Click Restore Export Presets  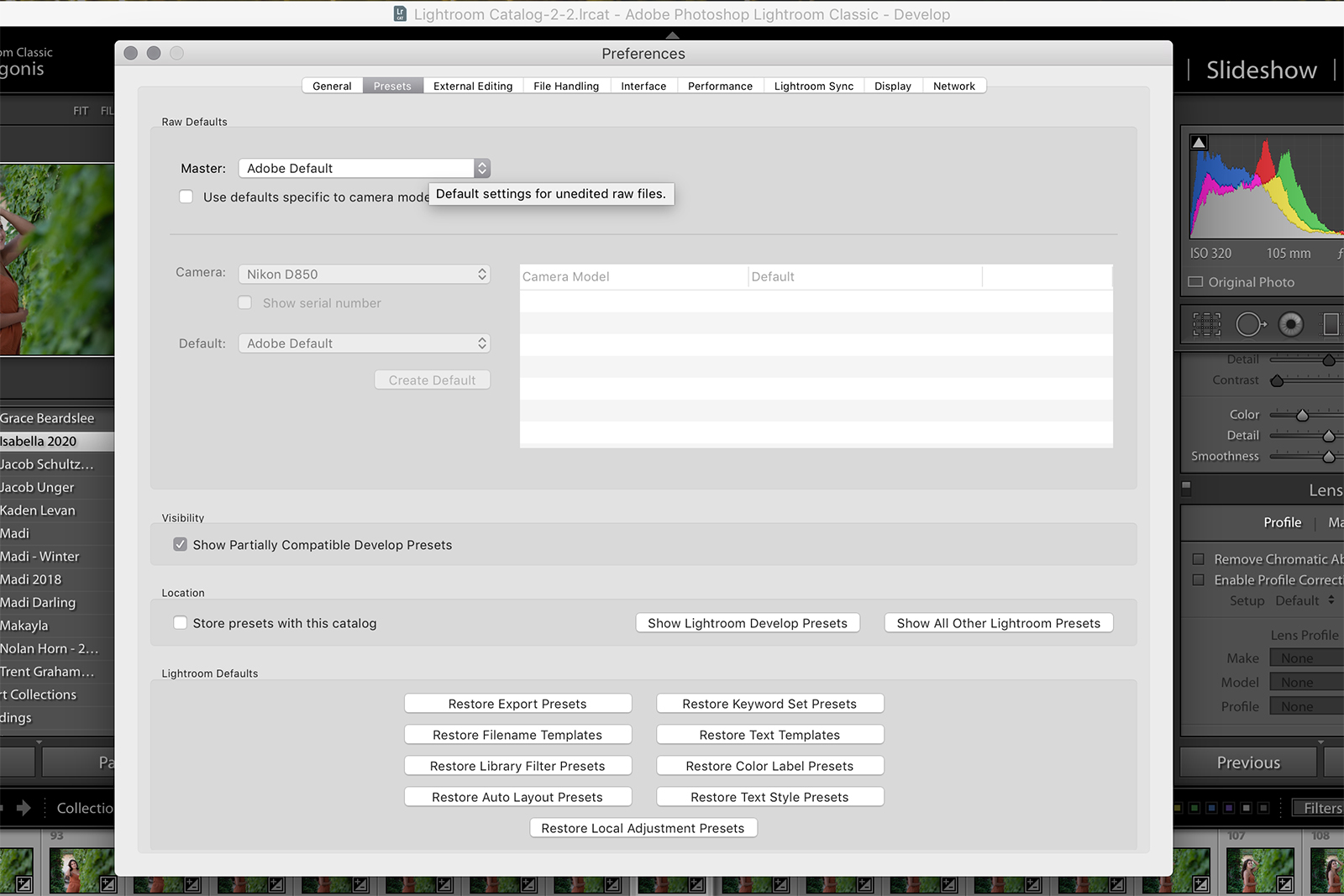tap(517, 704)
